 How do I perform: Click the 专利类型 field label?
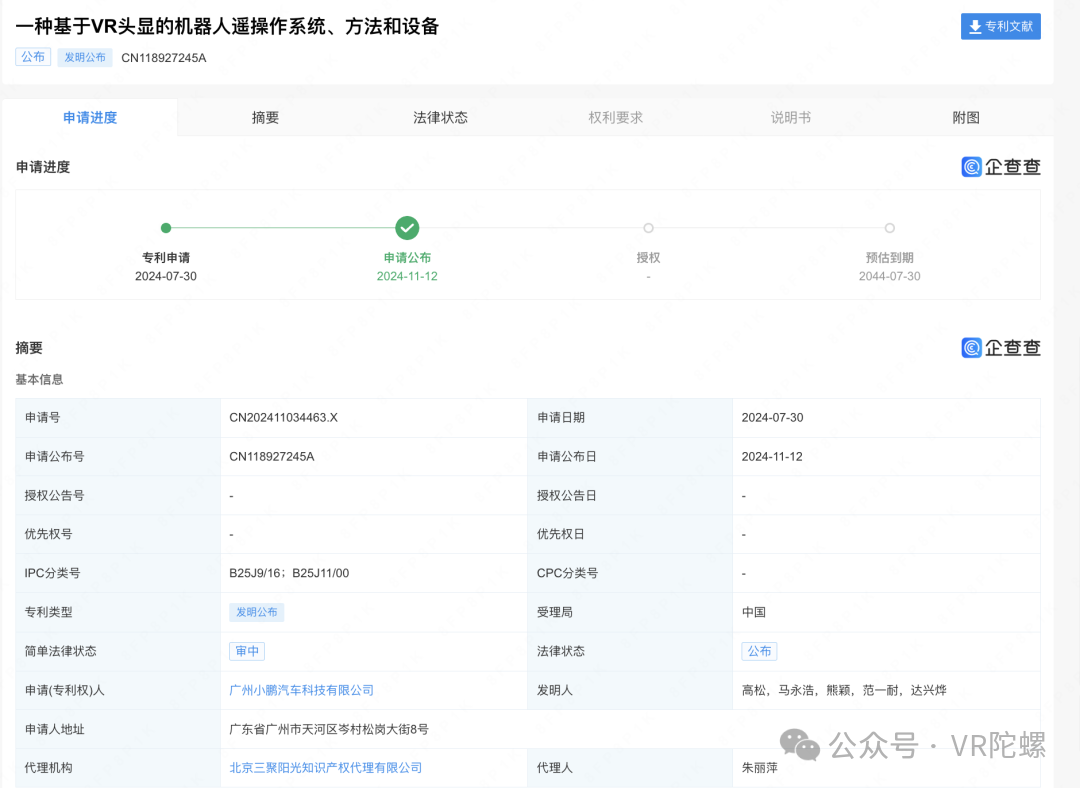pyautogui.click(x=48, y=612)
